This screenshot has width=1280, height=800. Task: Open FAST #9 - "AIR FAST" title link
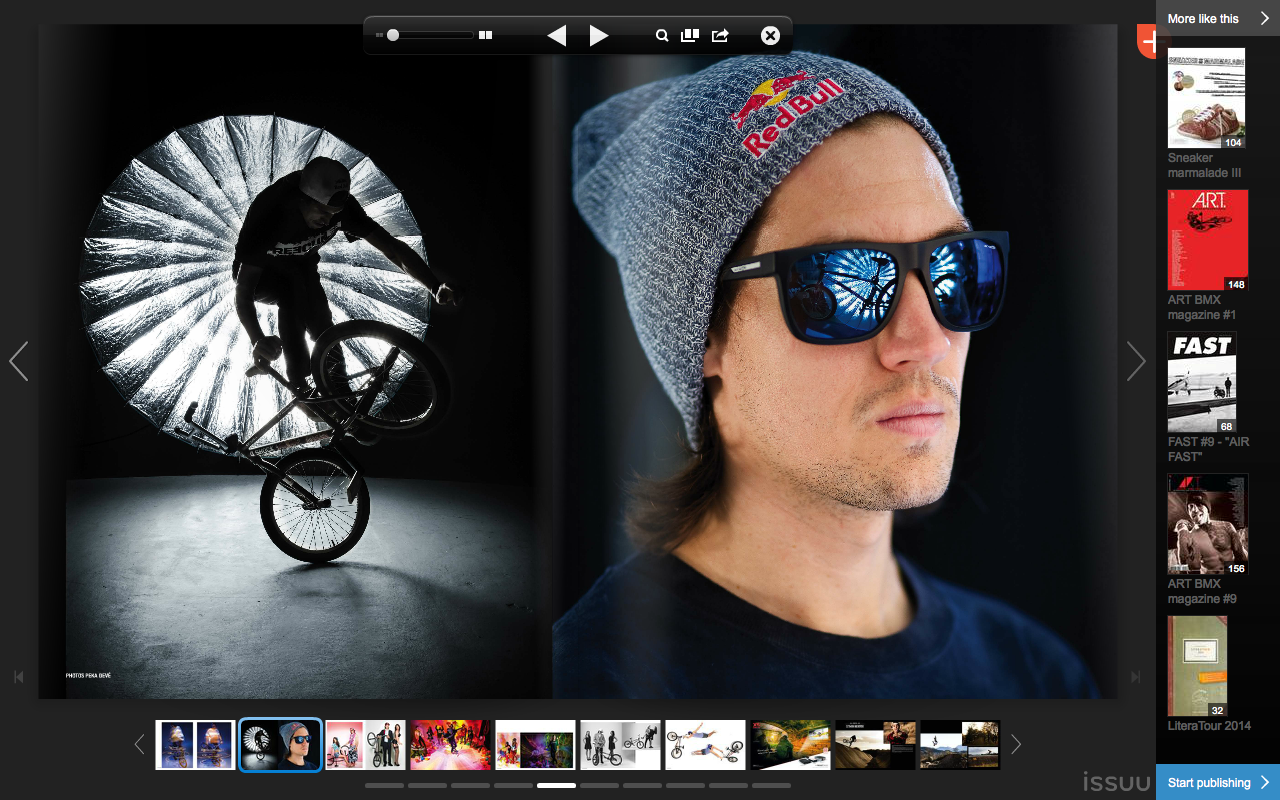pos(1208,449)
